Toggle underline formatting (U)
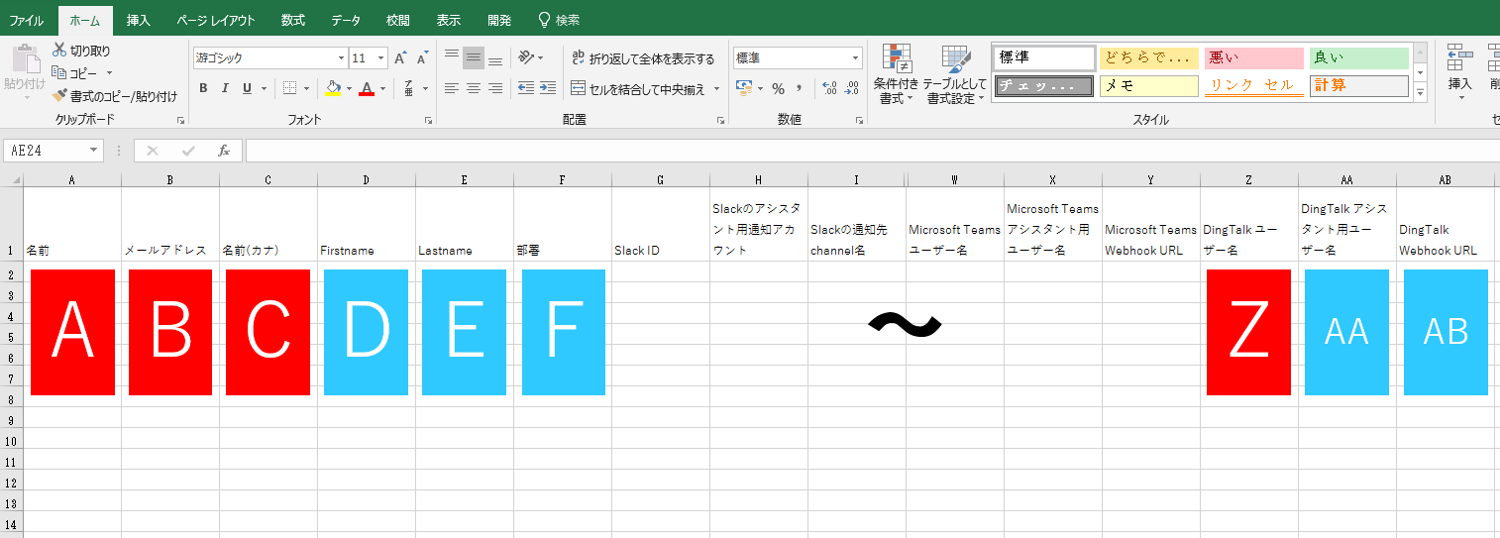1500x538 pixels. (x=247, y=88)
